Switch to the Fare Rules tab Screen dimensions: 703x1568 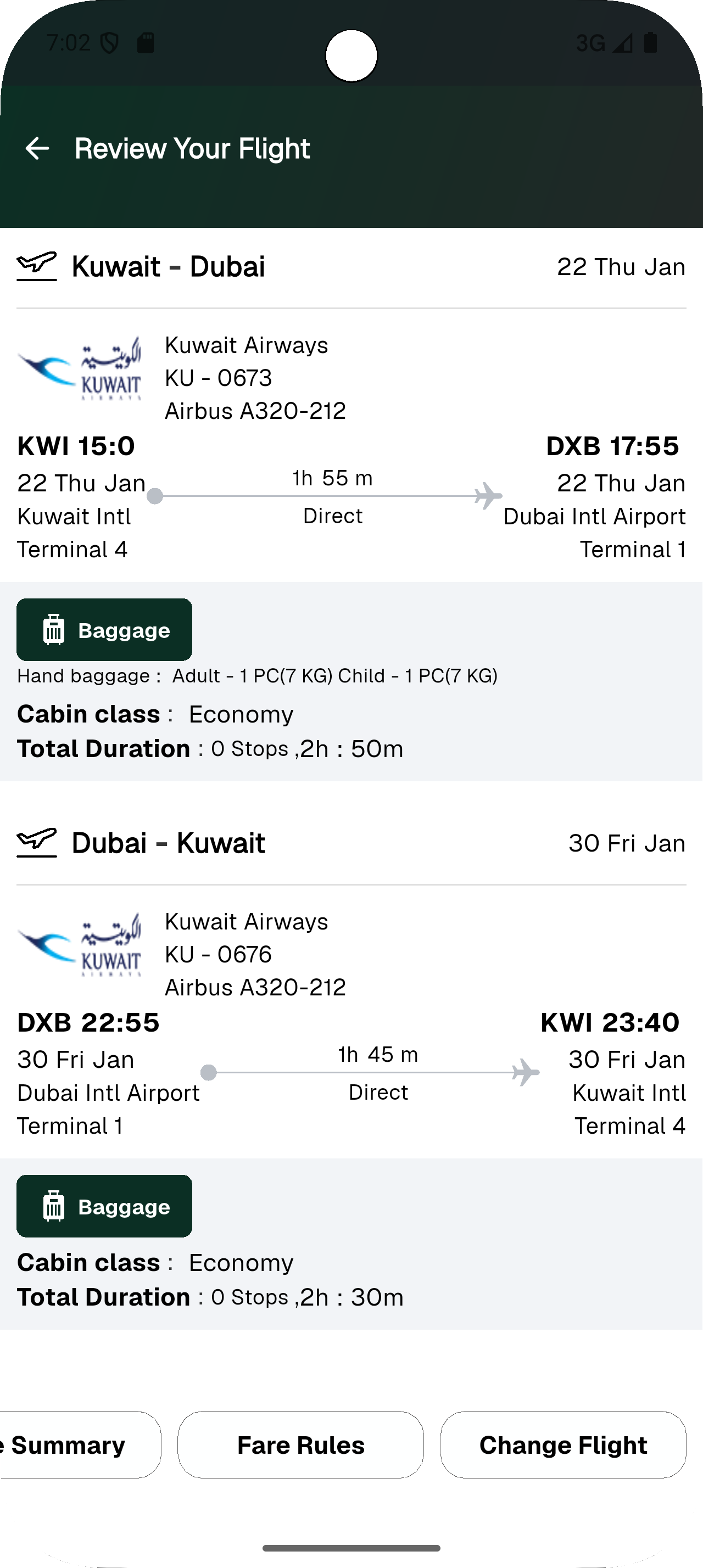pos(300,1444)
